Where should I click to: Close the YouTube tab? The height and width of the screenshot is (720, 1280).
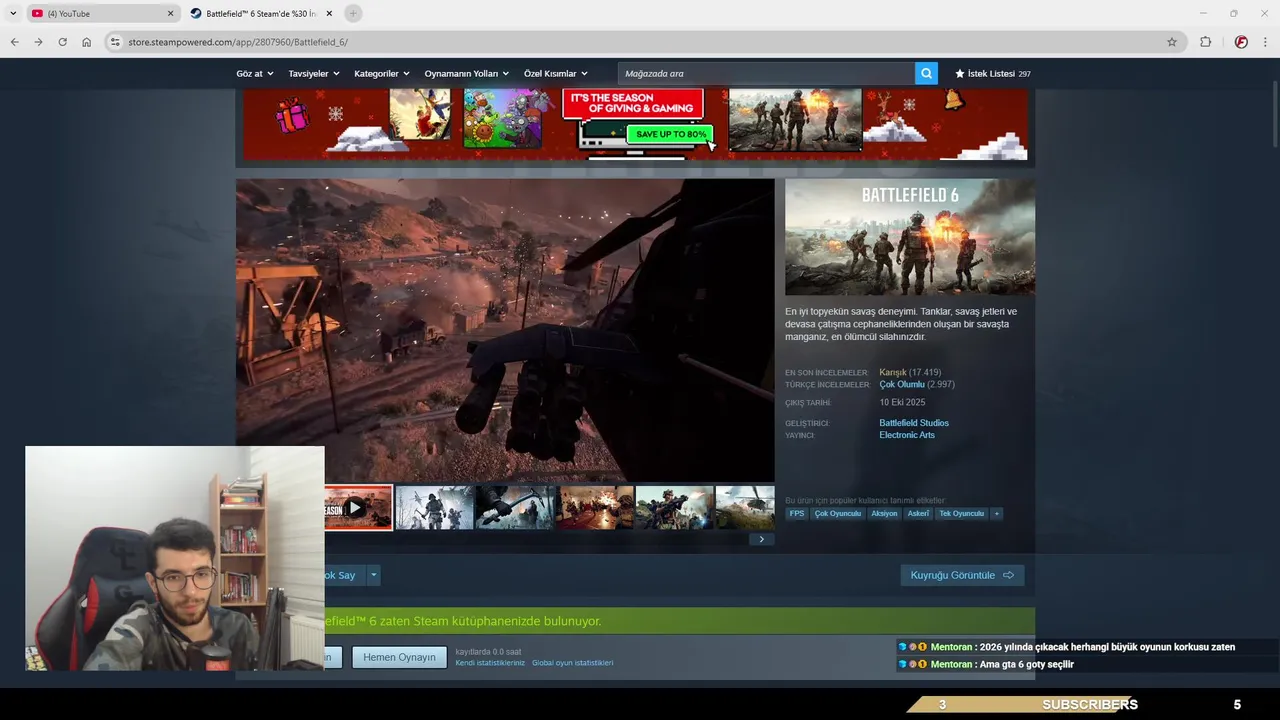pos(170,13)
